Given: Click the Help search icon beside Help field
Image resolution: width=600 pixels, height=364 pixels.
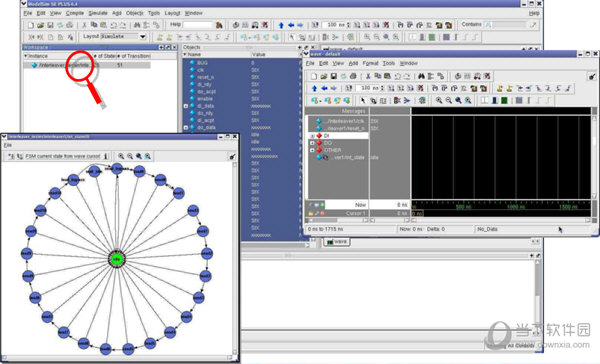Looking at the screenshot, I should (x=219, y=25).
